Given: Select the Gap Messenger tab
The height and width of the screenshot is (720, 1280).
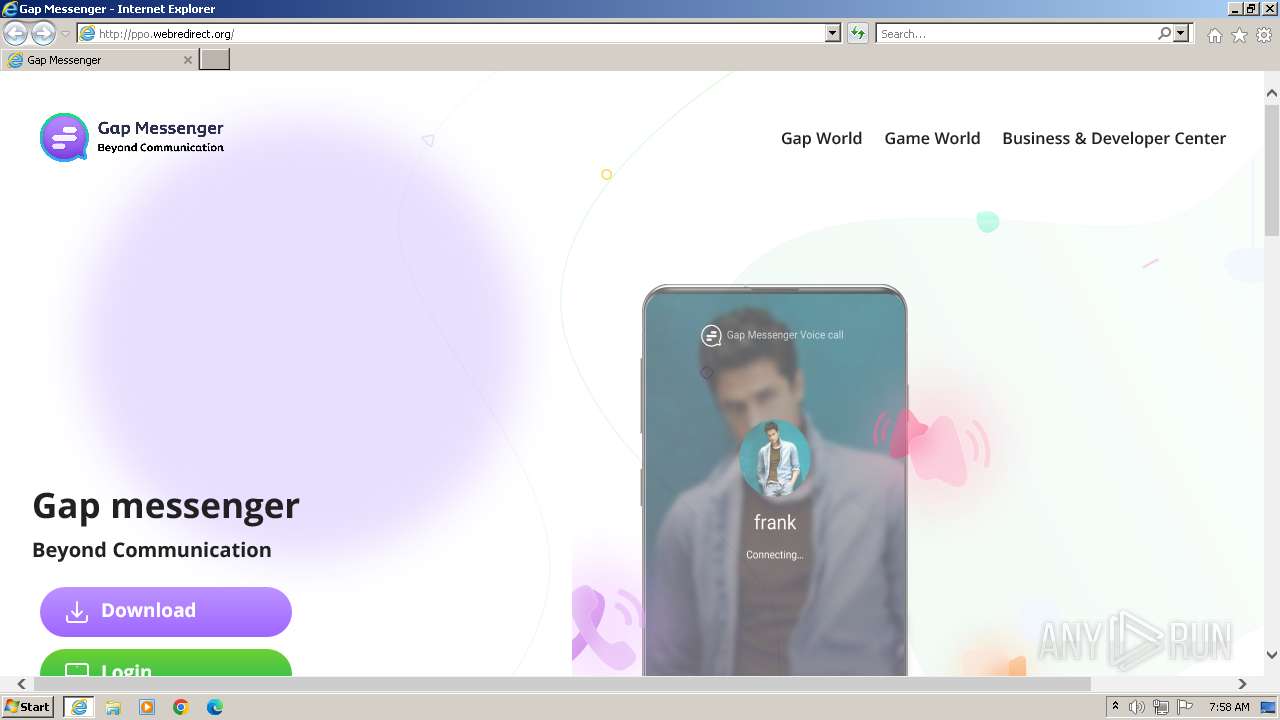Looking at the screenshot, I should click(100, 60).
